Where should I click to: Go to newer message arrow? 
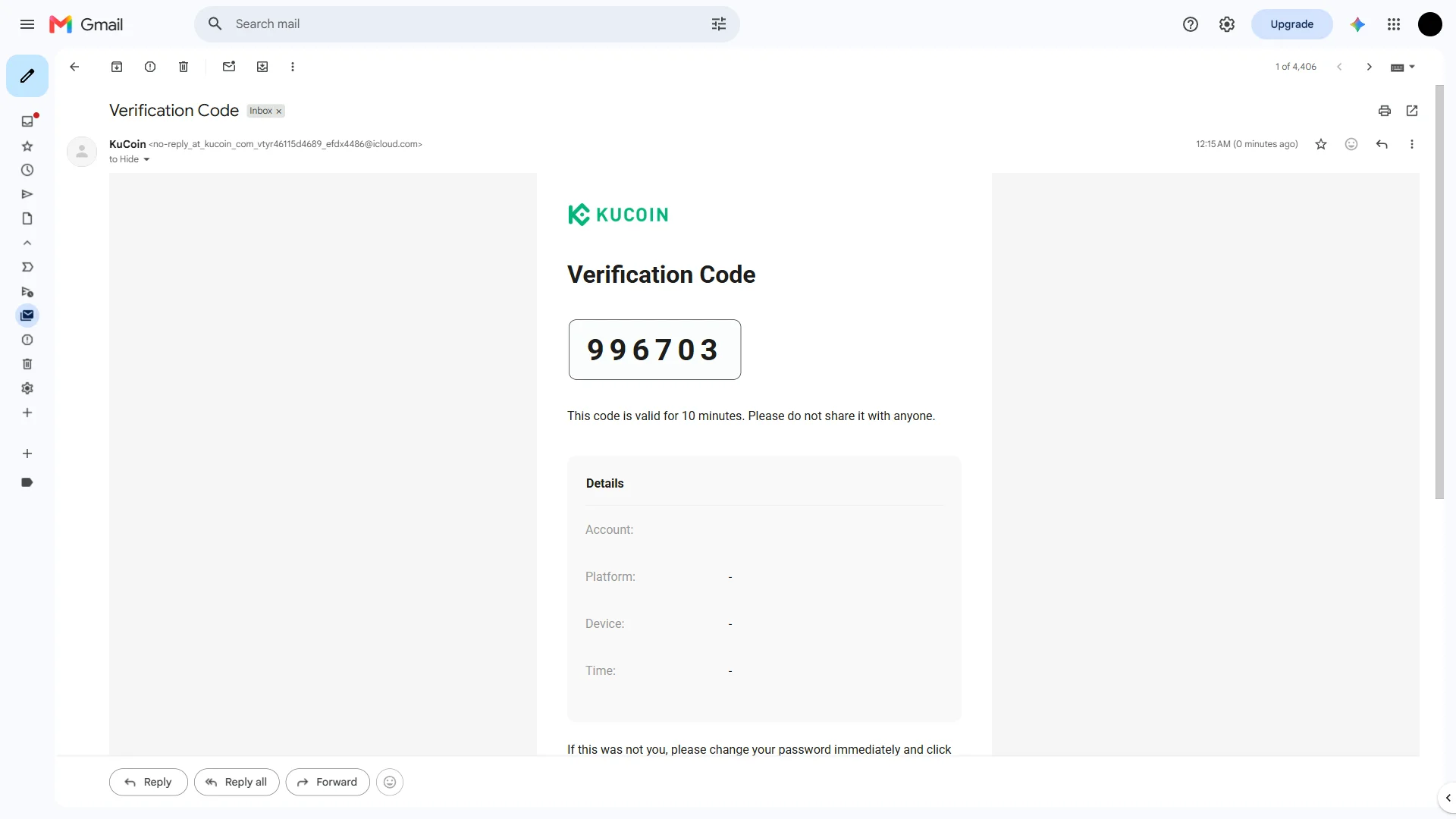[1339, 67]
